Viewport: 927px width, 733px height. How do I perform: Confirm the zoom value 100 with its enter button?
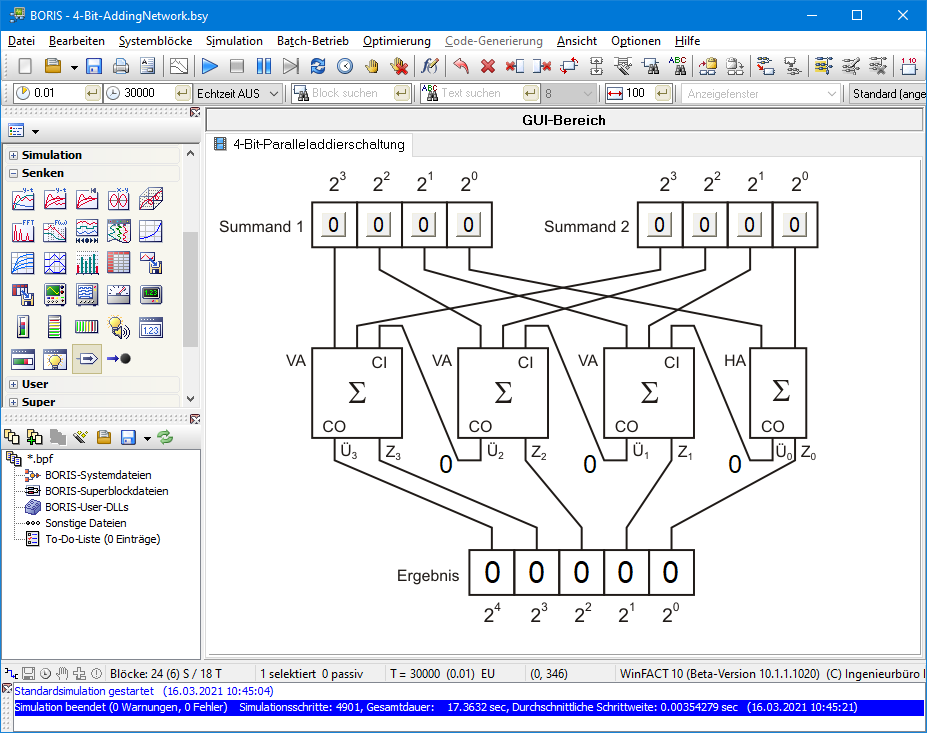pos(663,93)
